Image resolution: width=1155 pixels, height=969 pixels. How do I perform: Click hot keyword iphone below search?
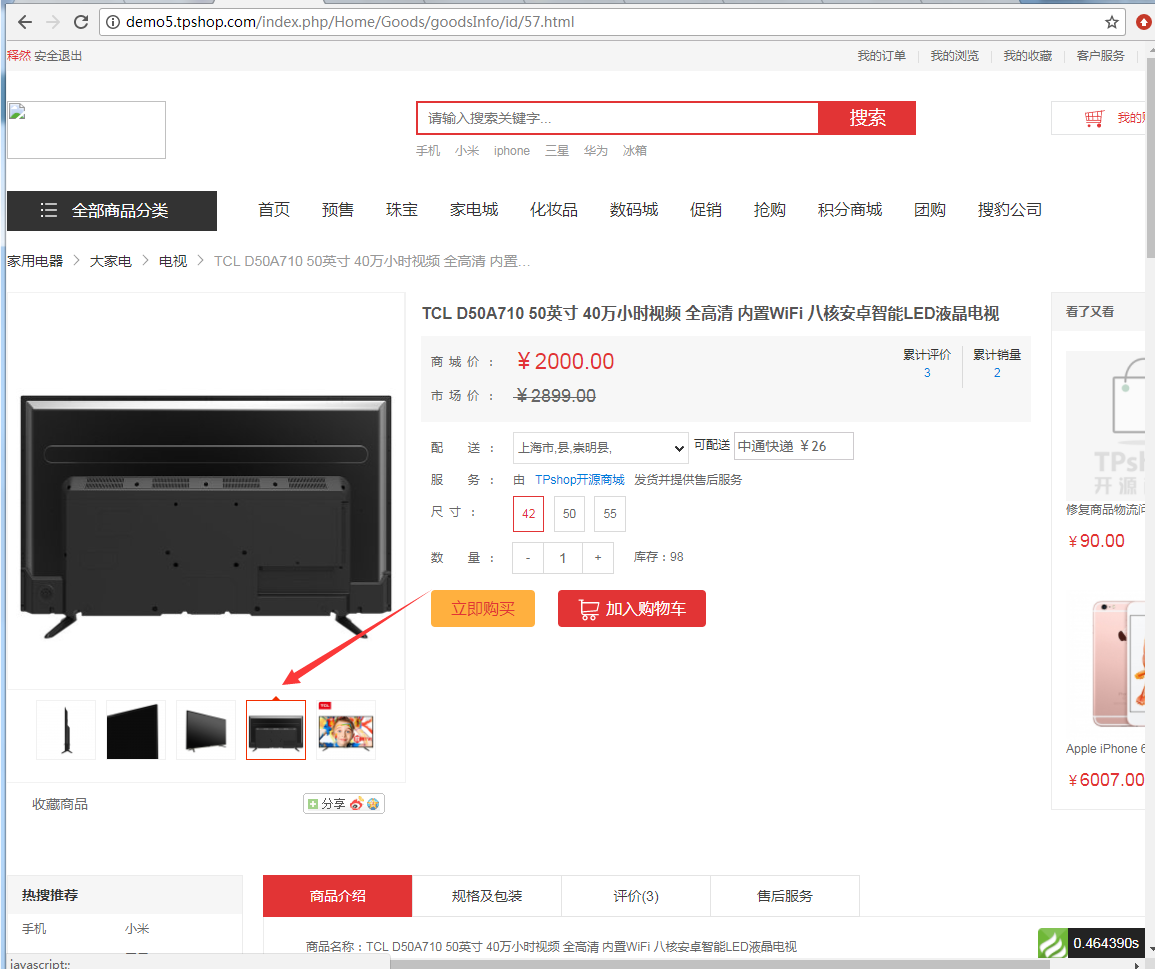point(512,151)
